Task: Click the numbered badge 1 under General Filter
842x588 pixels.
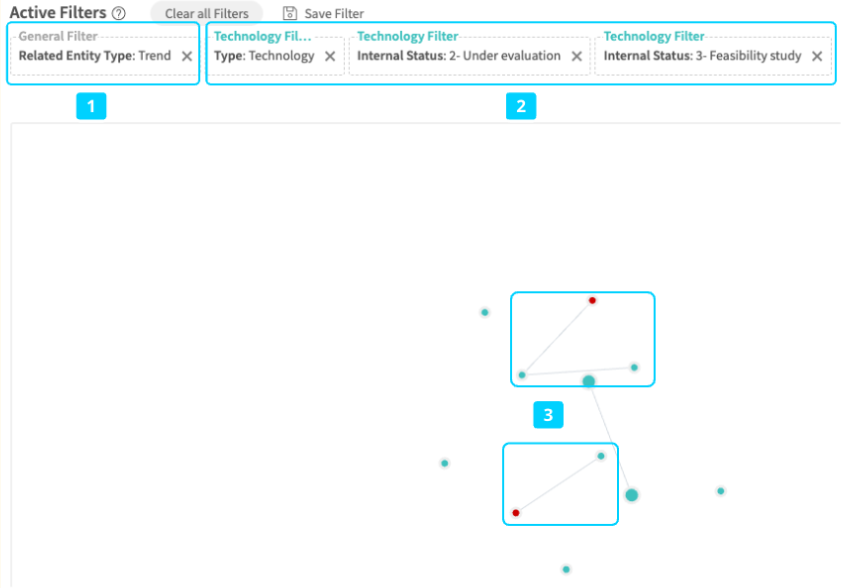Action: [x=91, y=106]
